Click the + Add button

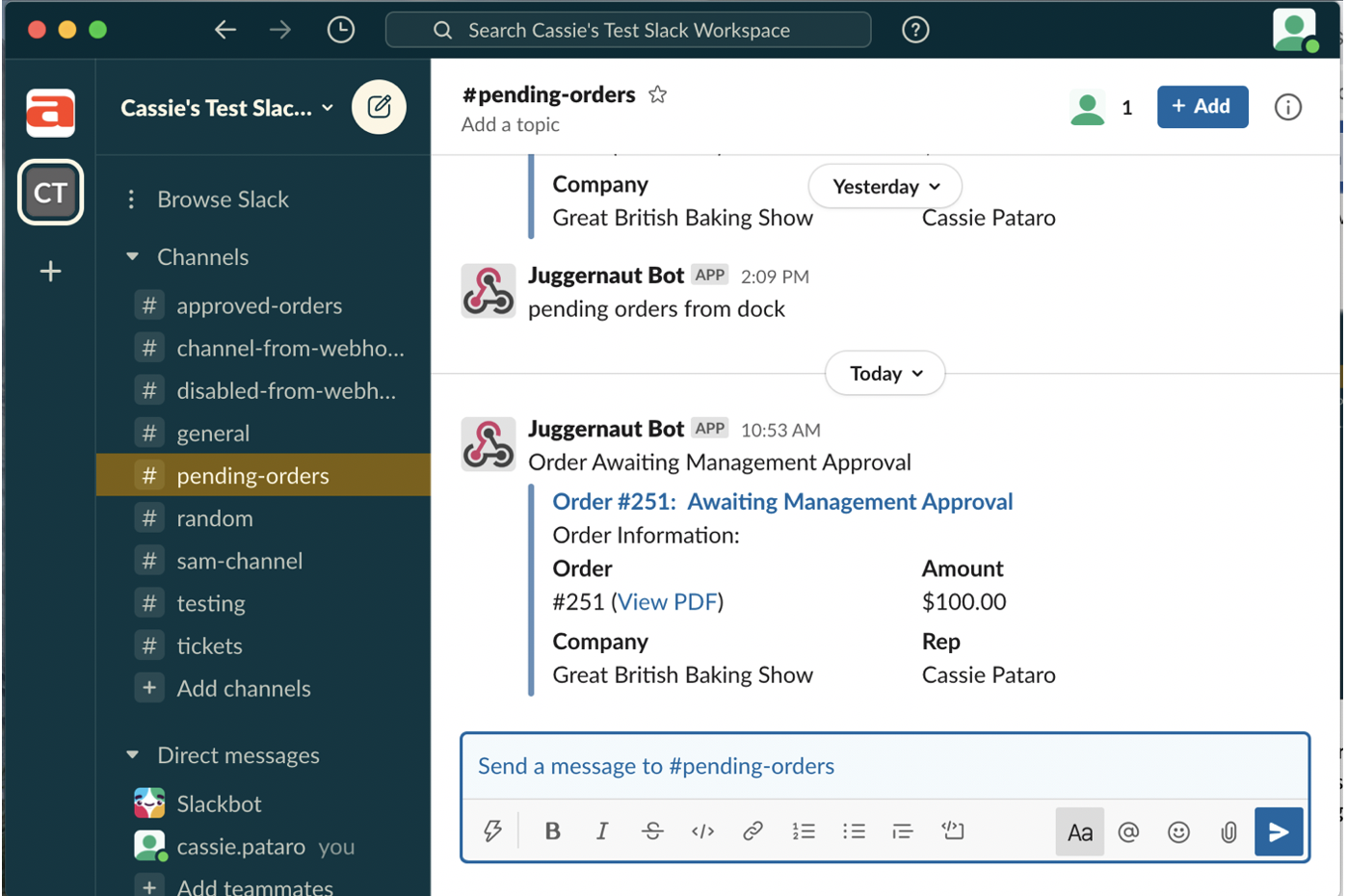point(1202,107)
